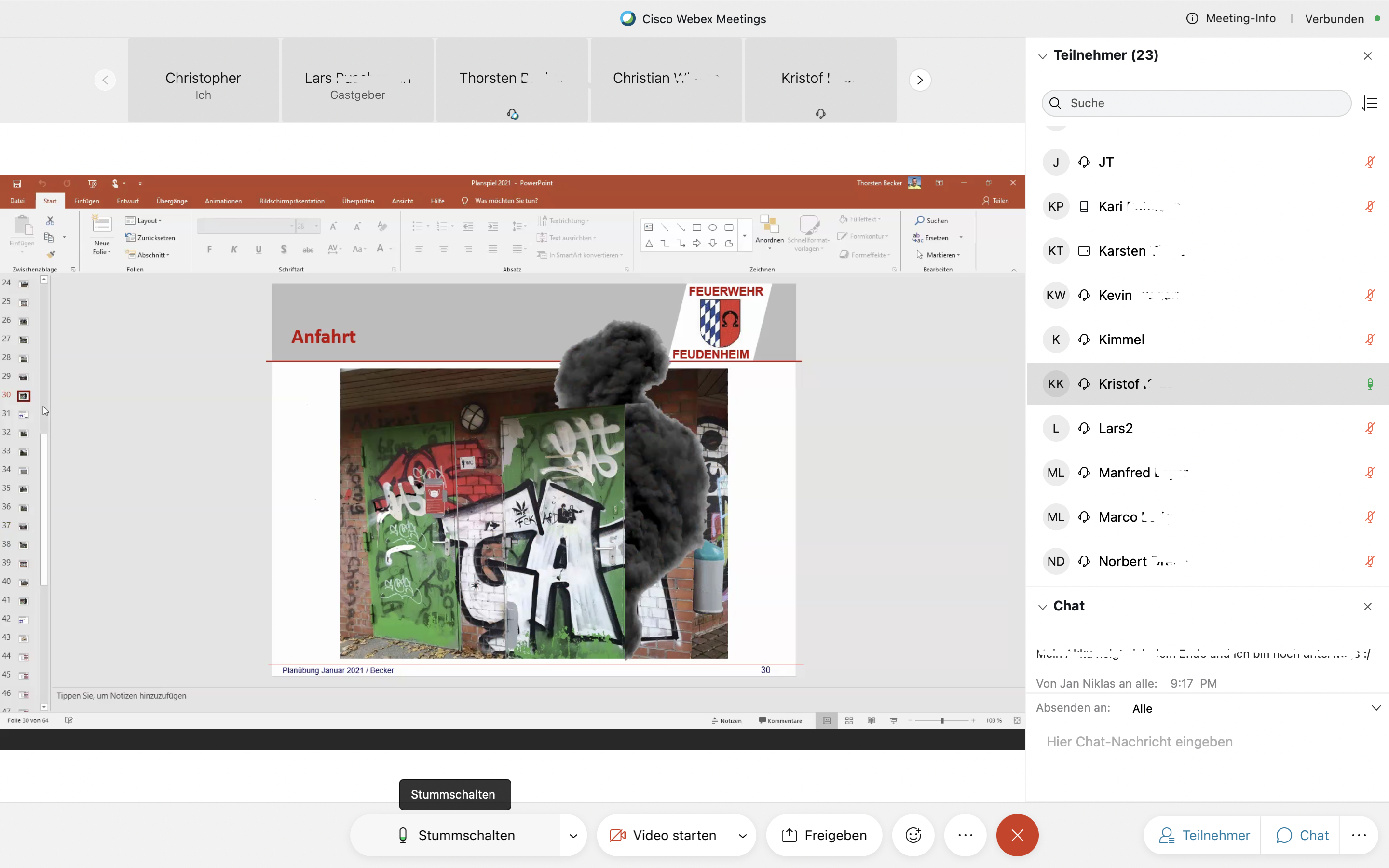The image size is (1389, 868).
Task: Click the emoji reactions icon
Action: tap(913, 835)
